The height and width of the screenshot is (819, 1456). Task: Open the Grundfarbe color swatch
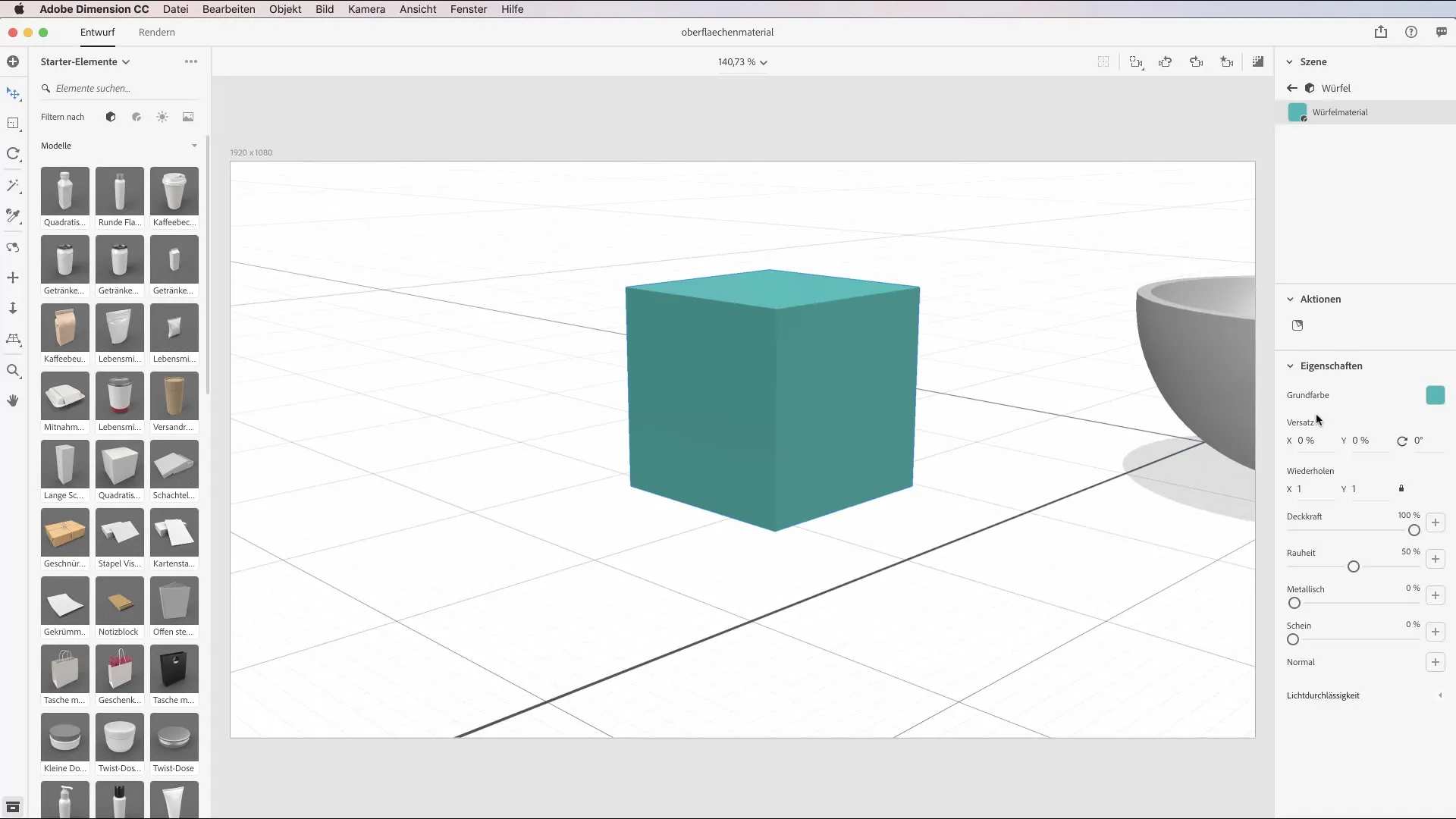(1435, 395)
